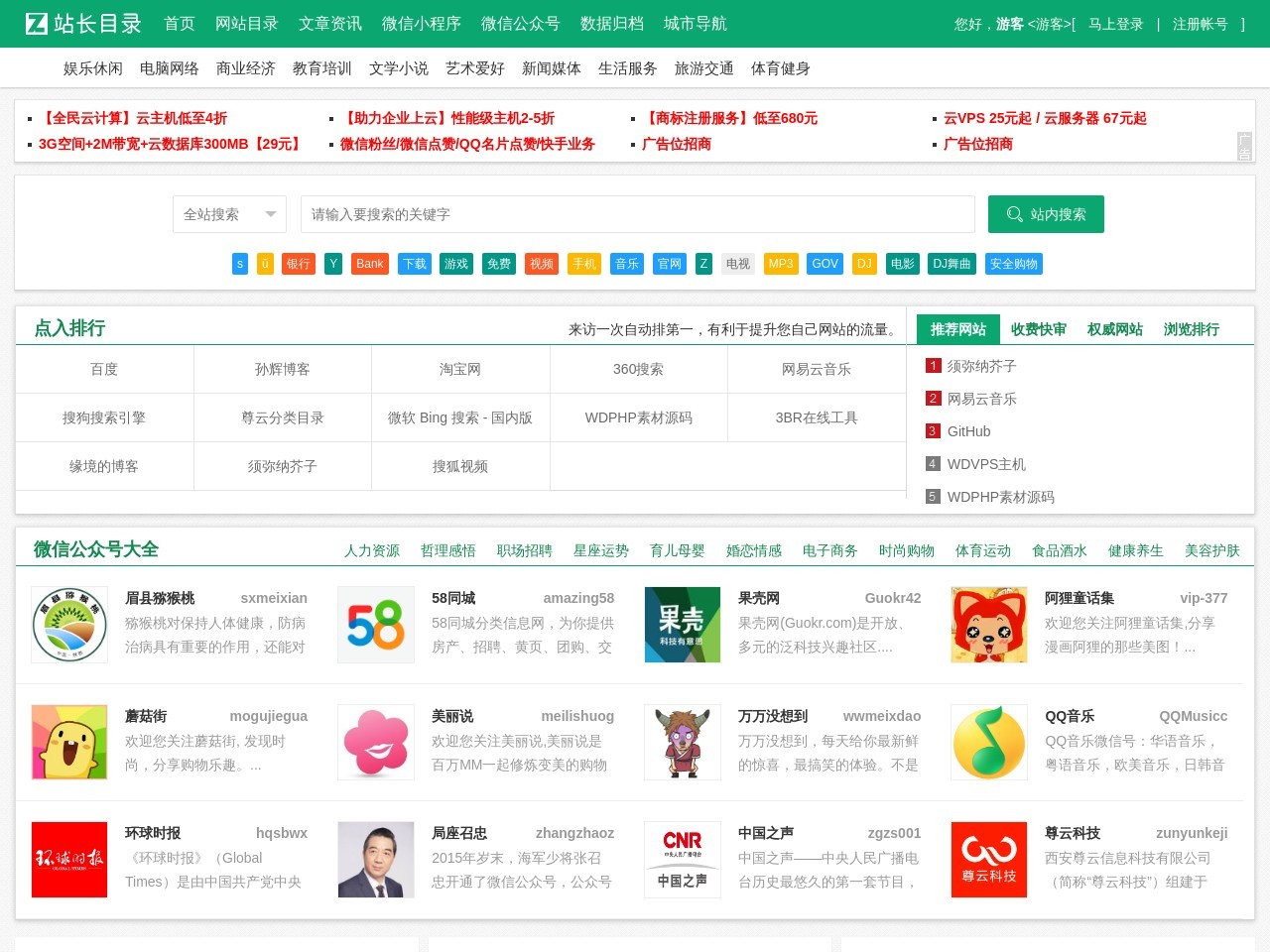Screen dimensions: 1270x952
Task: Select the Bank search tag icon
Action: 369,264
